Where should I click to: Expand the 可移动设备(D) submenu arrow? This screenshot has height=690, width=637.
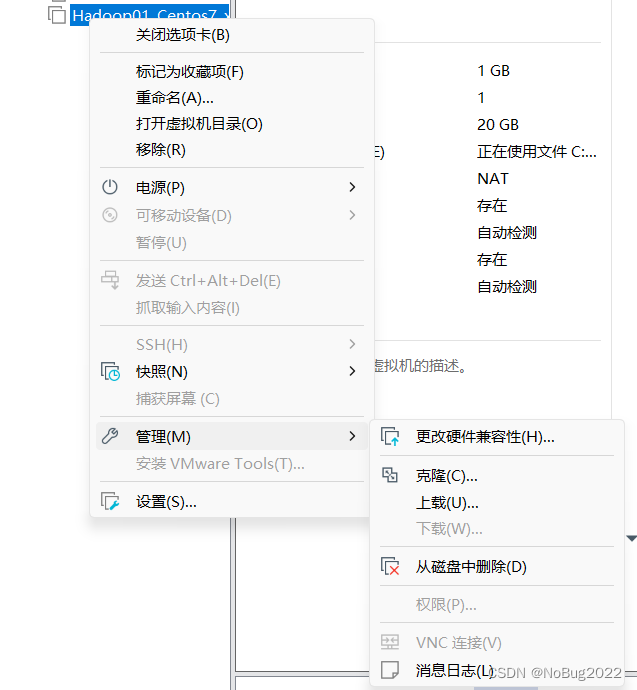[352, 215]
